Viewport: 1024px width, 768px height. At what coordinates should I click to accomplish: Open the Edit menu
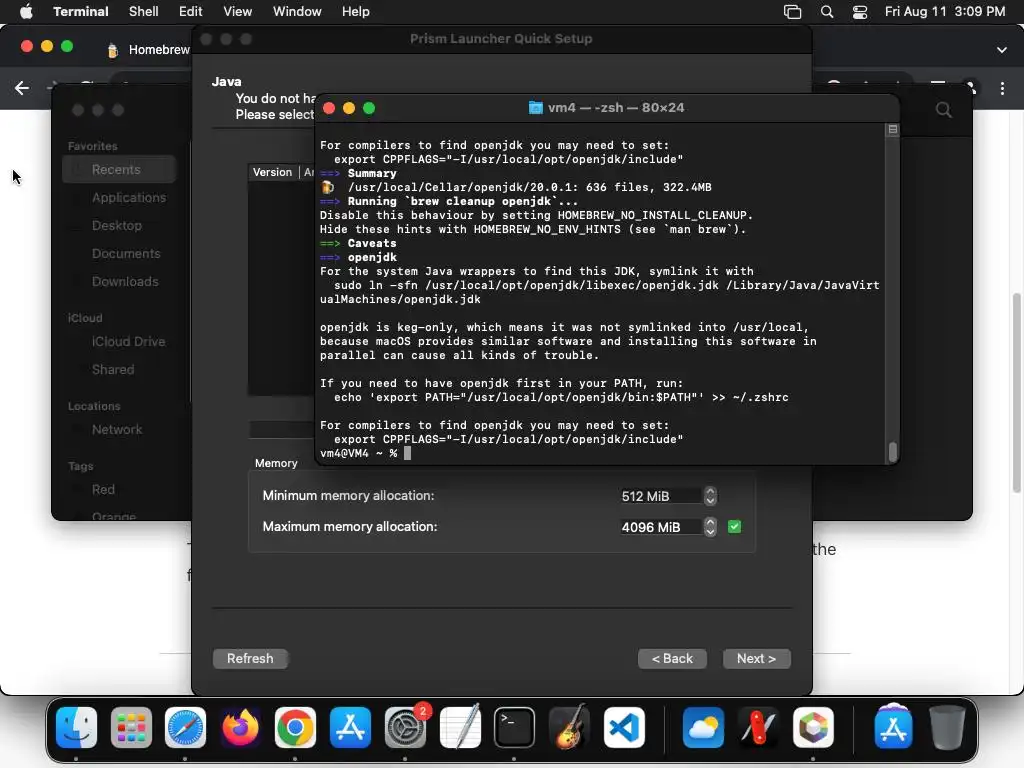[191, 11]
